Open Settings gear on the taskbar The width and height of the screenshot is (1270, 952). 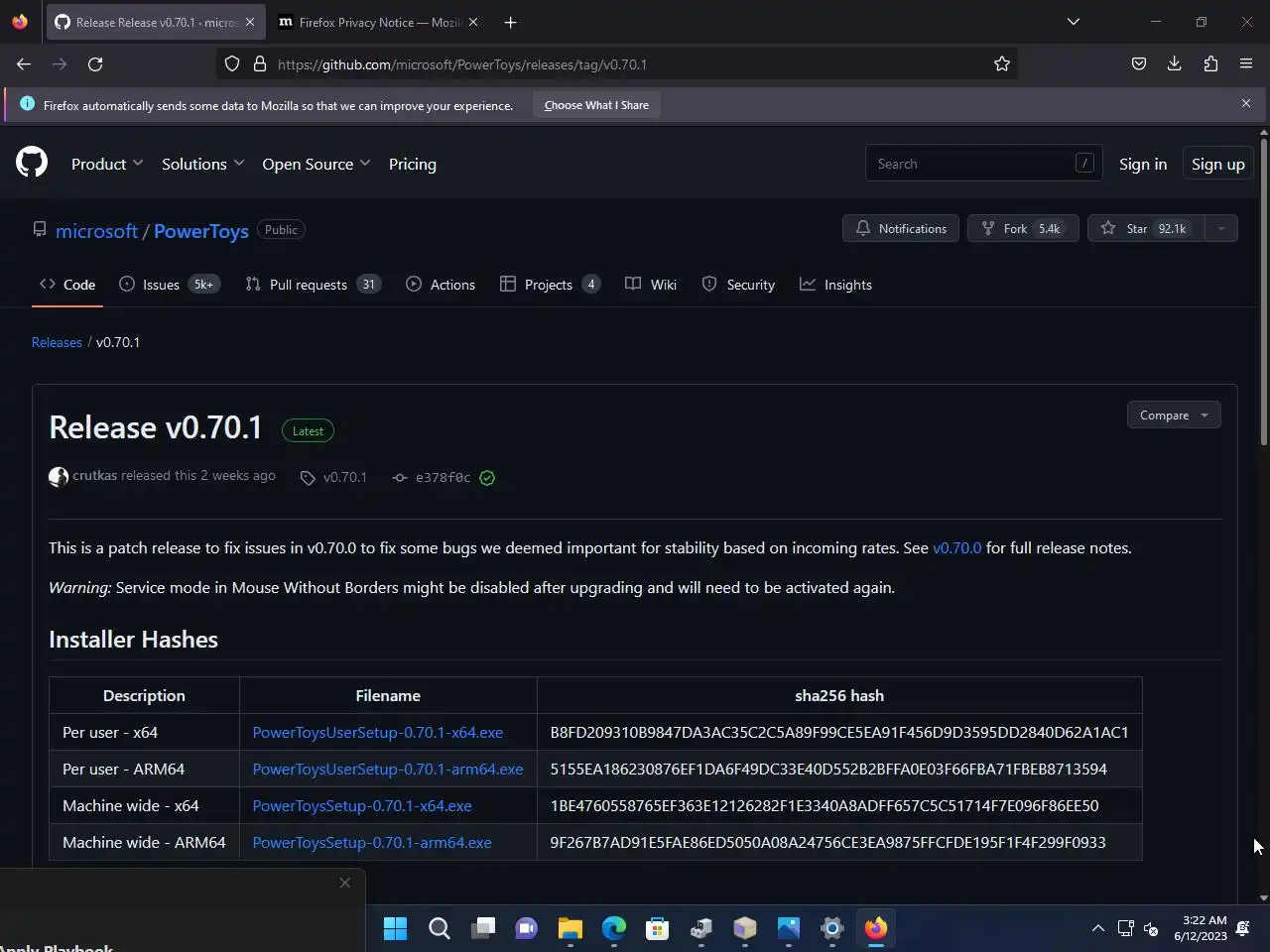pyautogui.click(x=831, y=928)
